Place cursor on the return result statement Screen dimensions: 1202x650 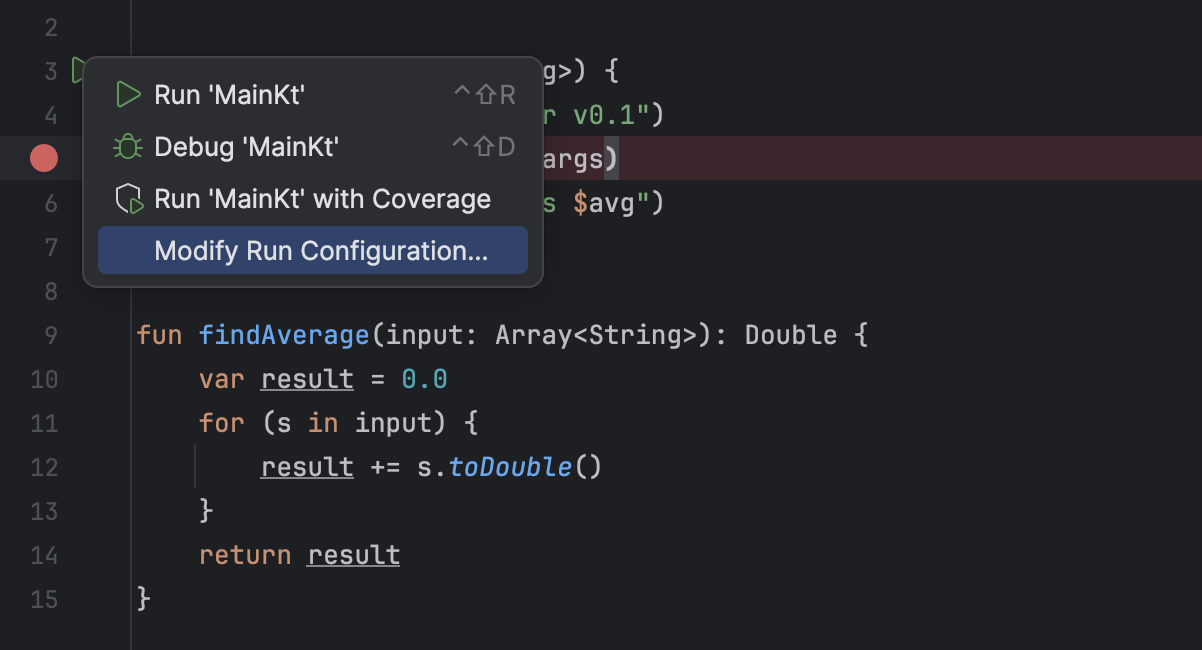(300, 554)
